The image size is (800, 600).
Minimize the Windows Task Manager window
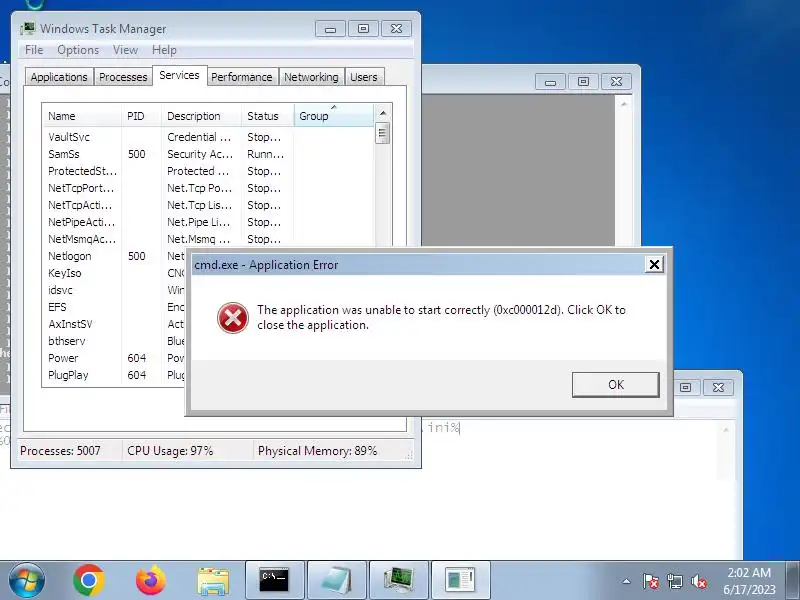330,29
